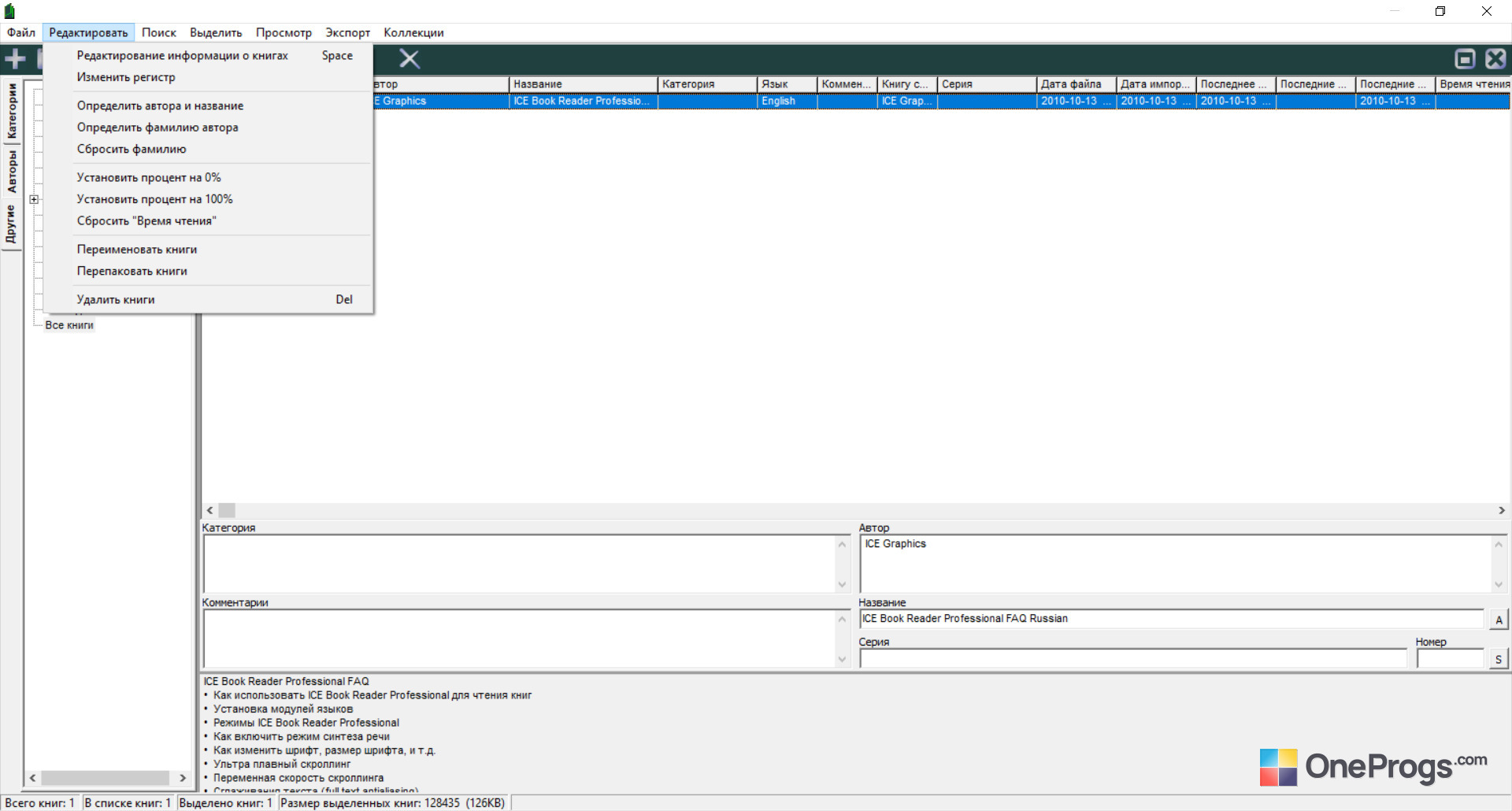
Task: Click Размер выделенных книг status entry
Action: pos(393,803)
